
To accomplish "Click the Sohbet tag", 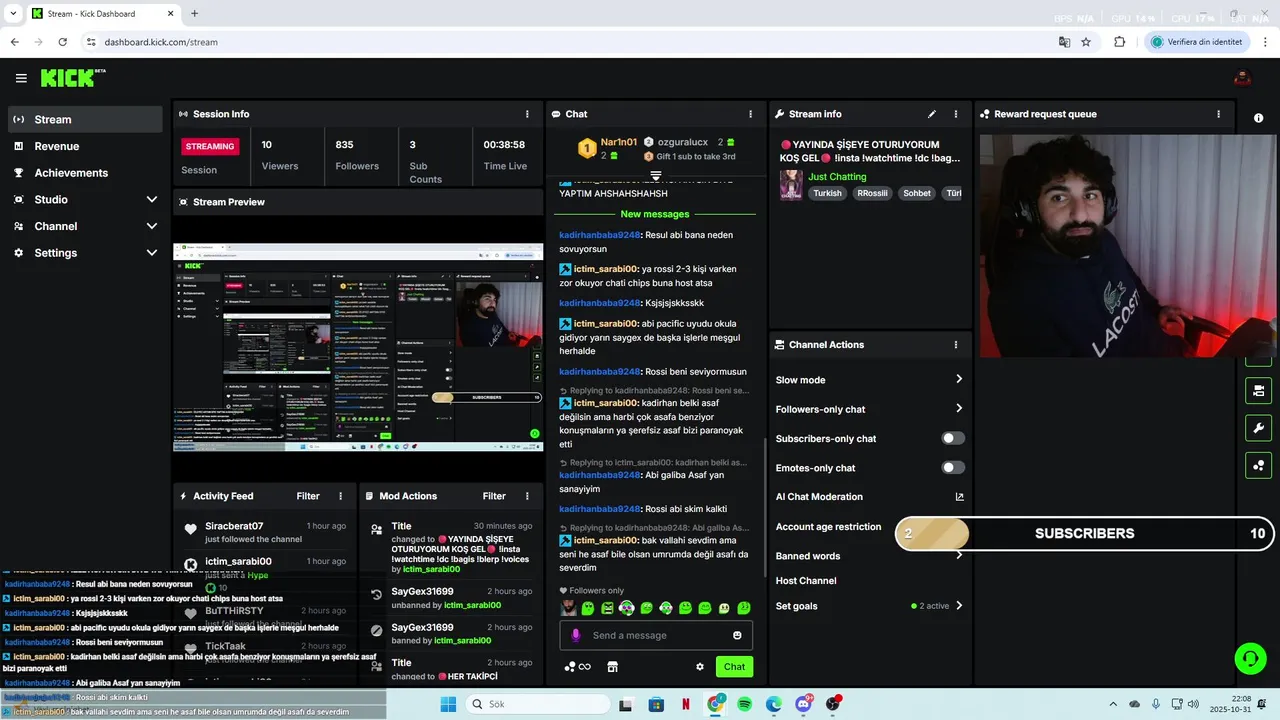I will click(917, 193).
